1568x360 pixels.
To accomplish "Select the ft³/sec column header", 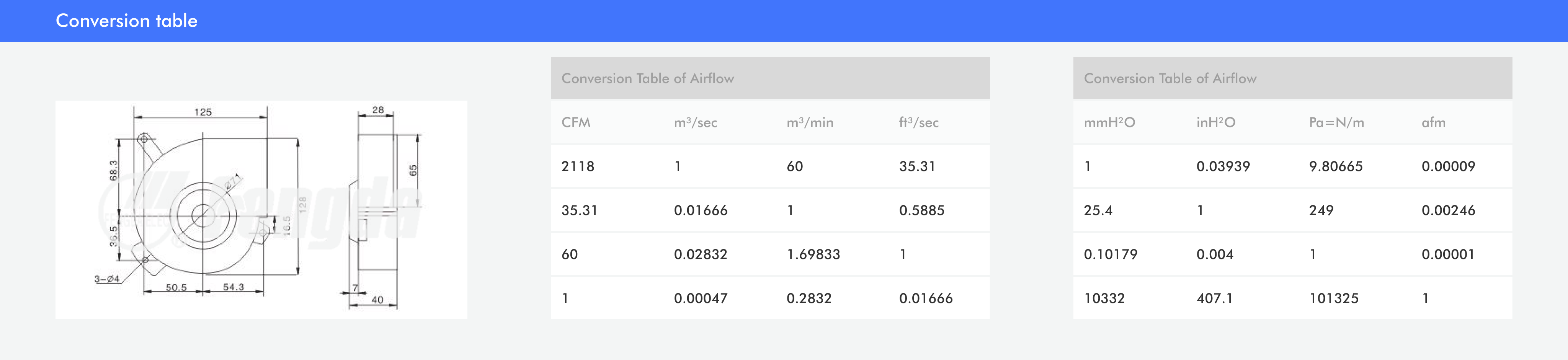I will 918,122.
